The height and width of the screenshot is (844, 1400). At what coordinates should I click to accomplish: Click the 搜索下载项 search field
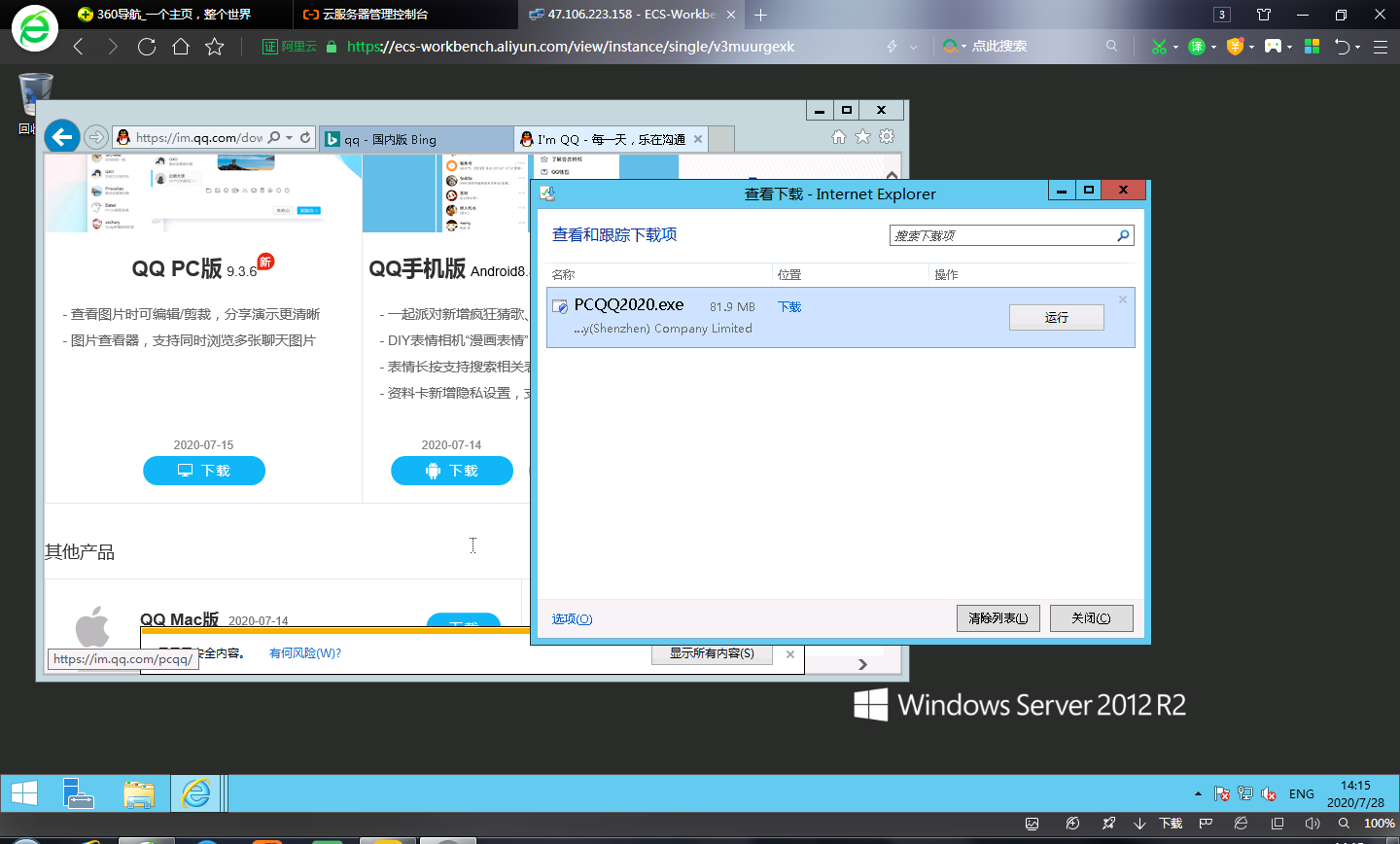1001,235
